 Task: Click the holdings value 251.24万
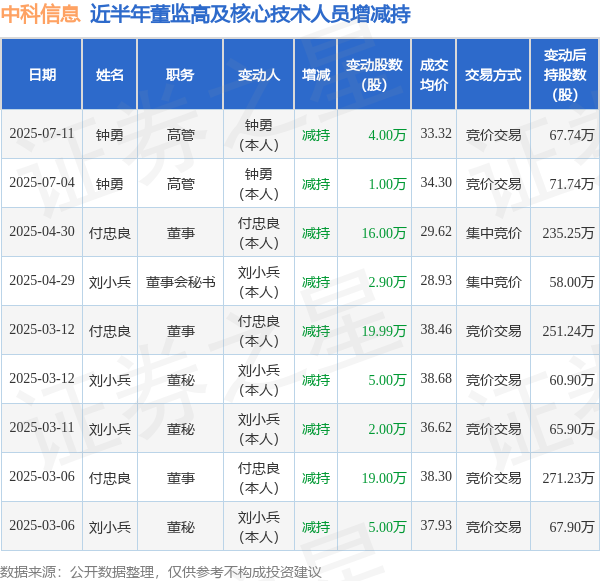pos(568,331)
